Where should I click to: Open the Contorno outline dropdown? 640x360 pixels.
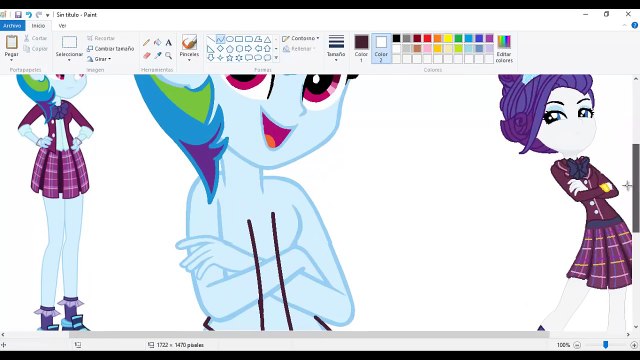[x=301, y=38]
